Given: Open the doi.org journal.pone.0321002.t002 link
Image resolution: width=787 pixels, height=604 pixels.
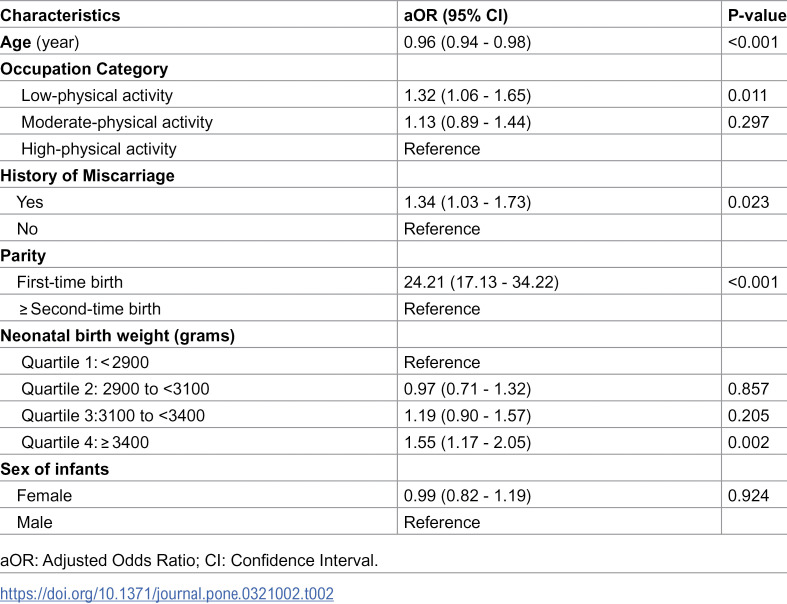Looking at the screenshot, I should [x=167, y=593].
